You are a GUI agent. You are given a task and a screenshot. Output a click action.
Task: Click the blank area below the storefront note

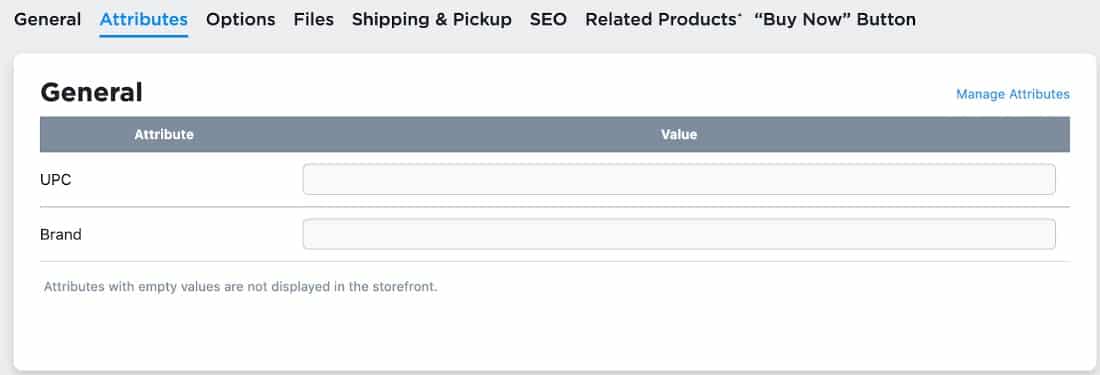[x=554, y=333]
